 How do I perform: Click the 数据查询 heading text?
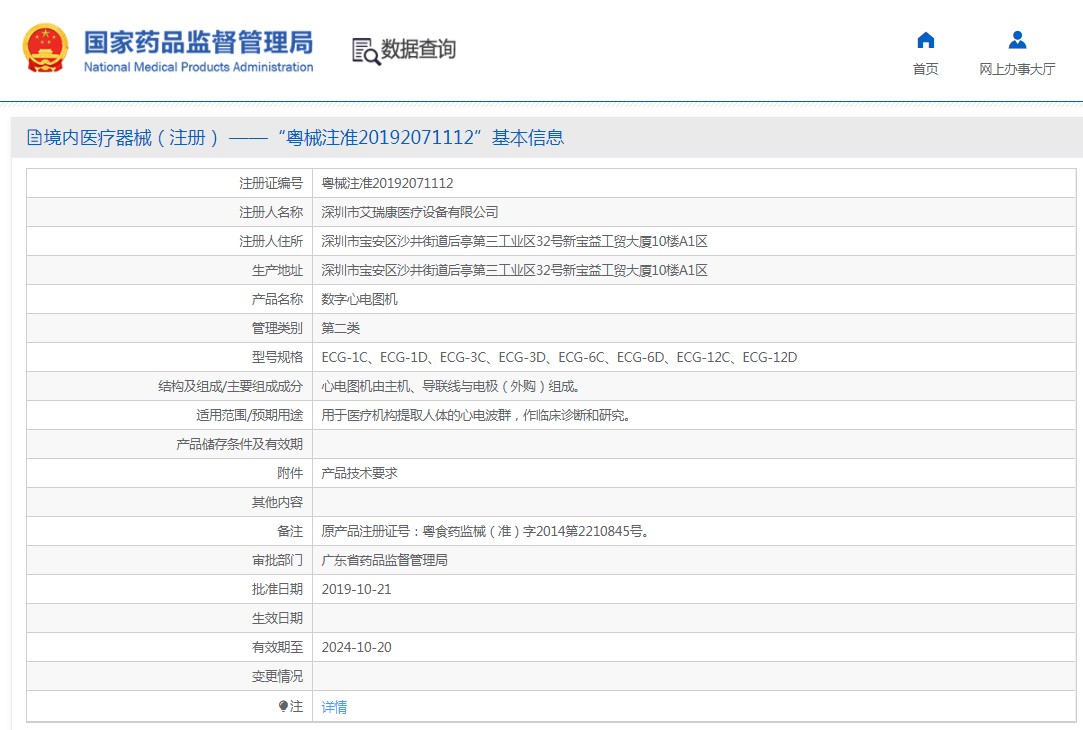point(419,49)
